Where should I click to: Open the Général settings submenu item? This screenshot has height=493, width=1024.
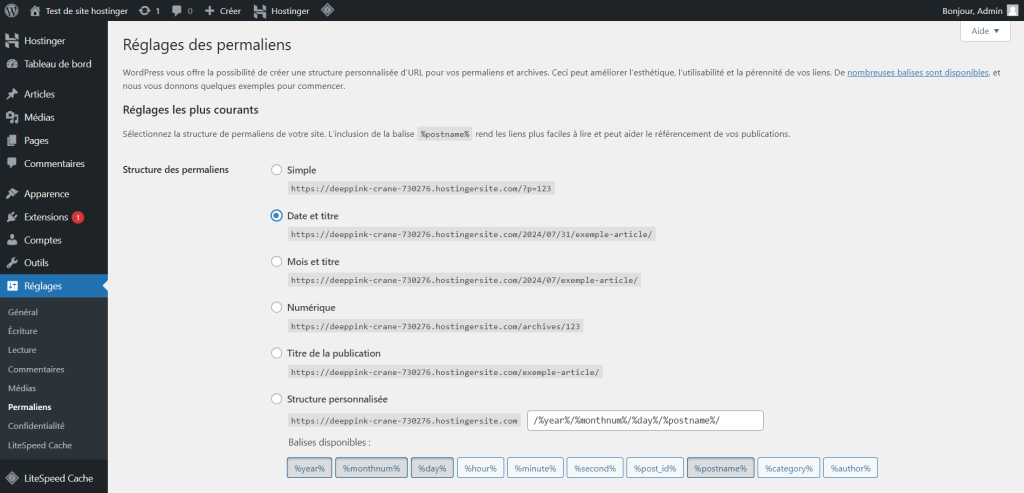23,312
